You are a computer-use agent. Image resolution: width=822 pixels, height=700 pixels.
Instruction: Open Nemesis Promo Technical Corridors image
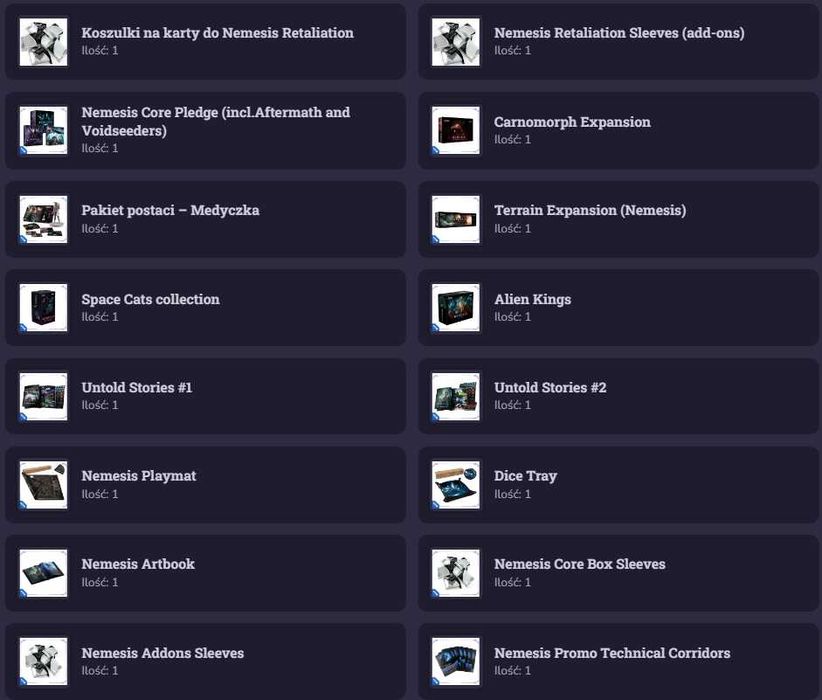456,661
